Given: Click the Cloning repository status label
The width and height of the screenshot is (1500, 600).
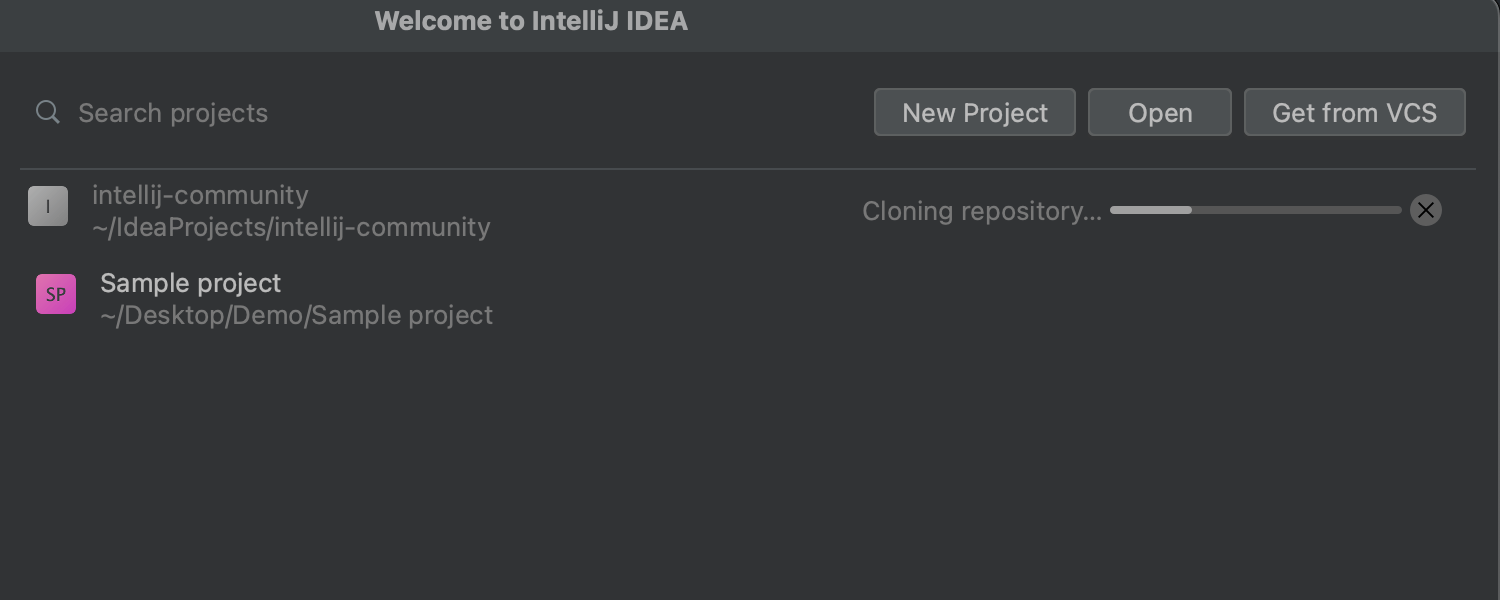Looking at the screenshot, I should pos(981,211).
